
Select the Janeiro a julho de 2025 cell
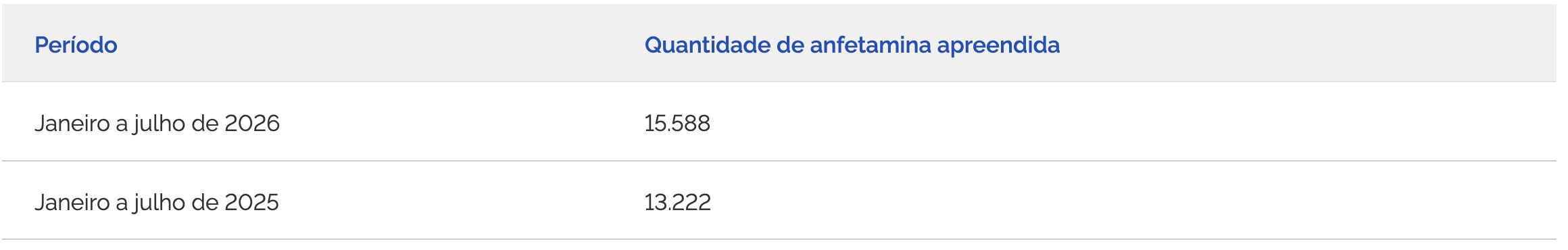(157, 202)
